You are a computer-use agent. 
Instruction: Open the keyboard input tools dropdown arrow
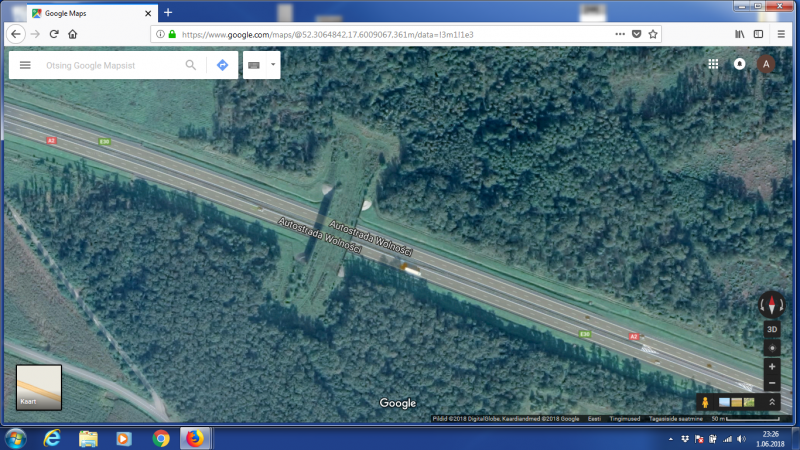coord(272,65)
